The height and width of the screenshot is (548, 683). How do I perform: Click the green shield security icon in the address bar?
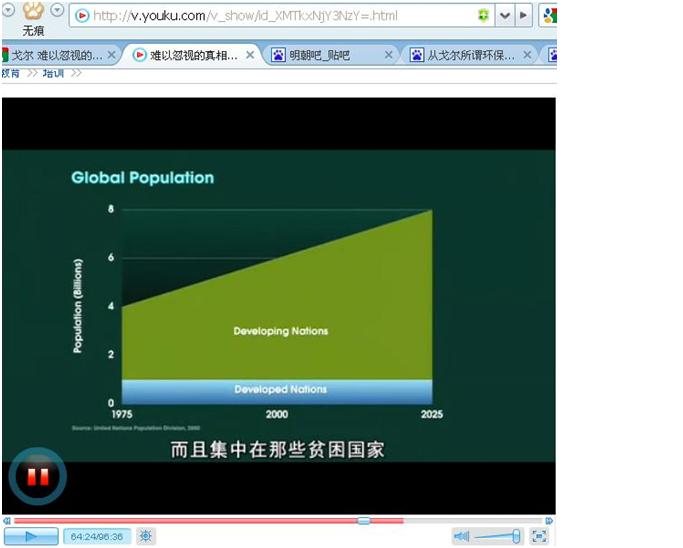click(483, 16)
